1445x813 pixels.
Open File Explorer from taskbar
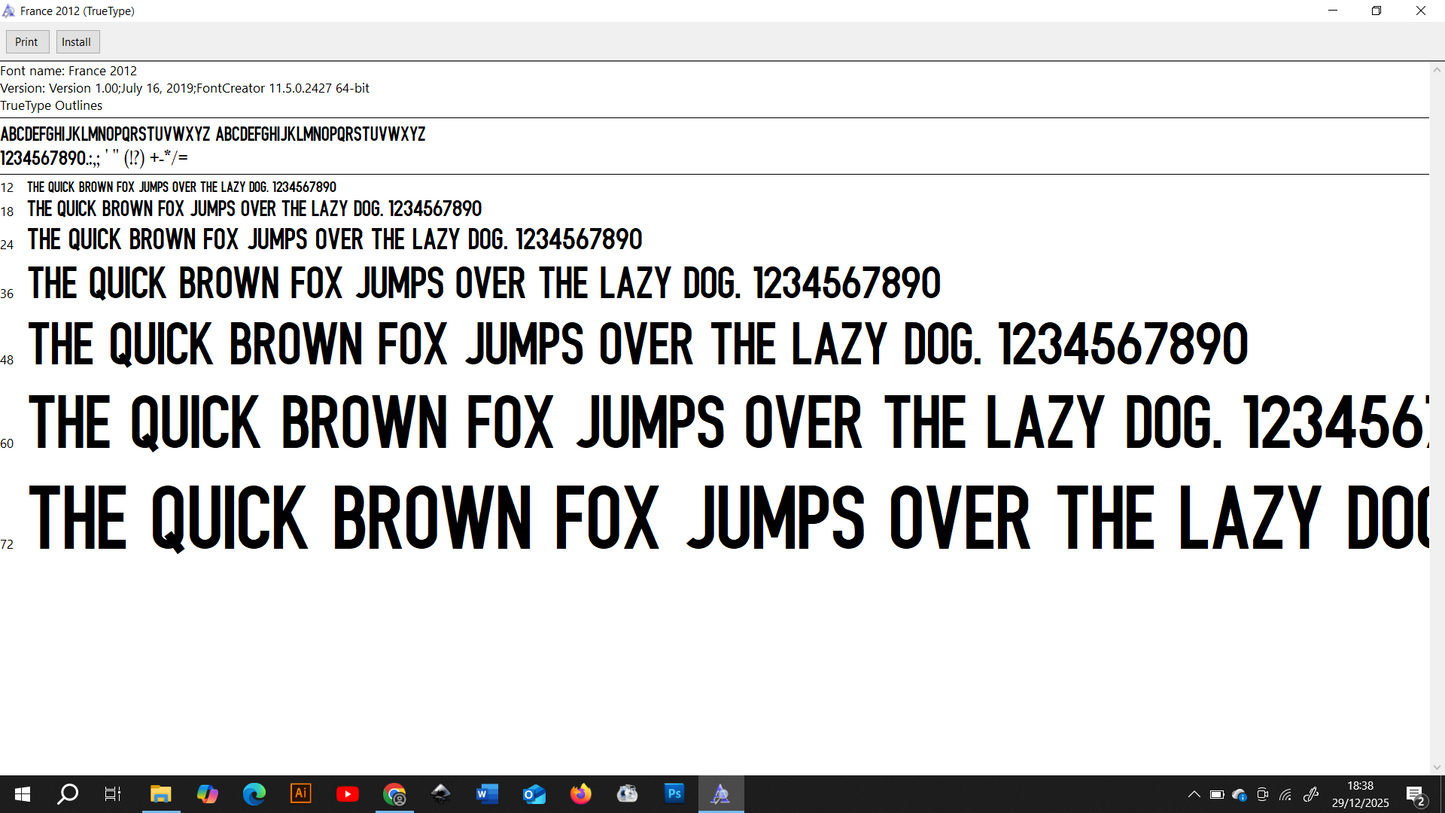(161, 794)
